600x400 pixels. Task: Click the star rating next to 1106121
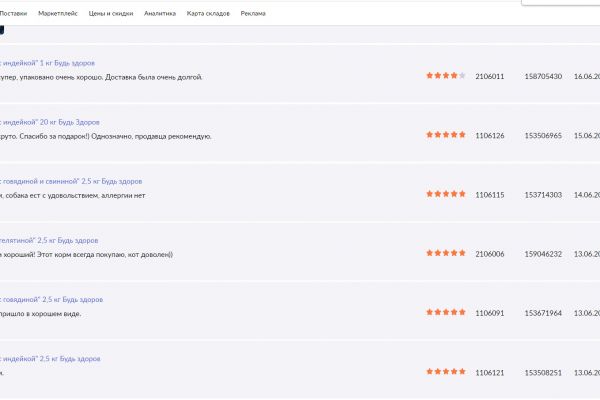(446, 372)
